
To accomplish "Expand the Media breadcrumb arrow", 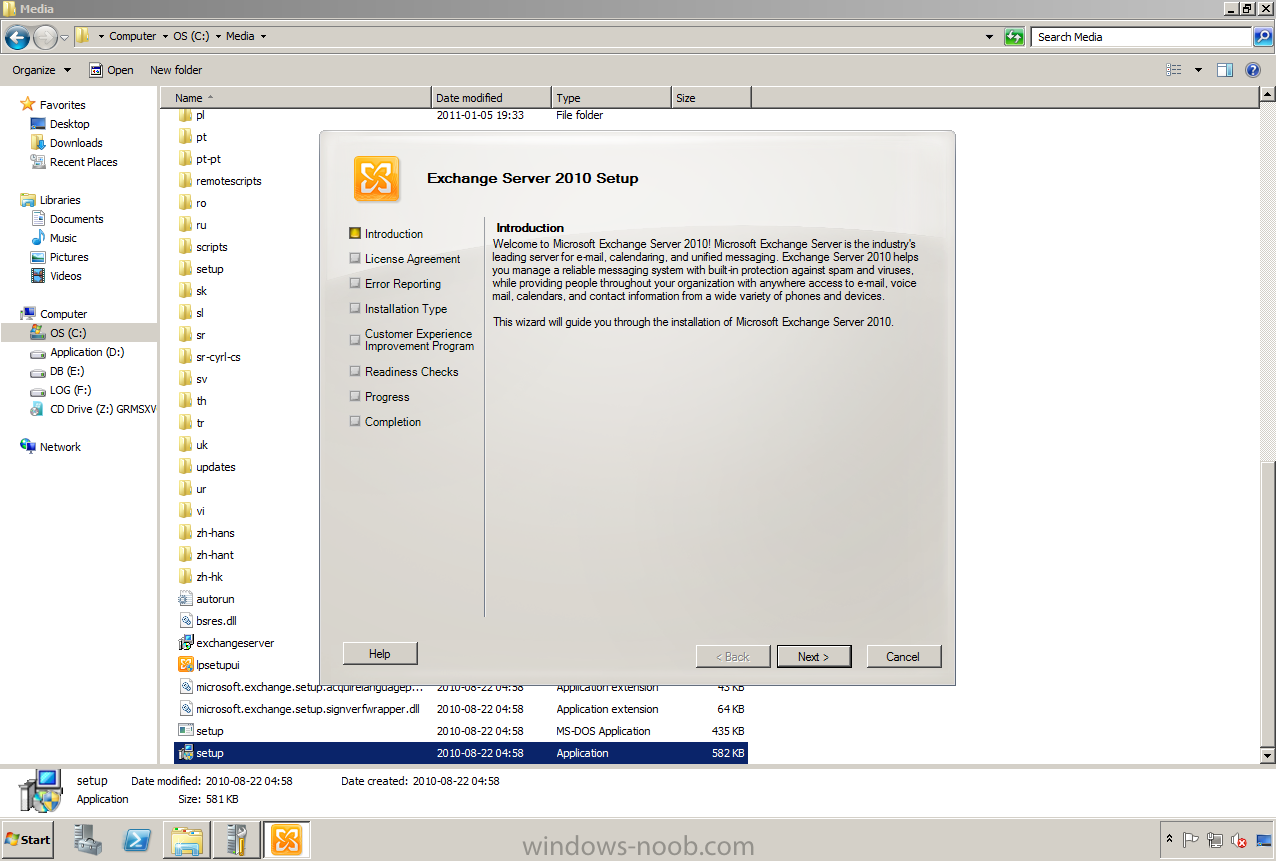I will [263, 37].
